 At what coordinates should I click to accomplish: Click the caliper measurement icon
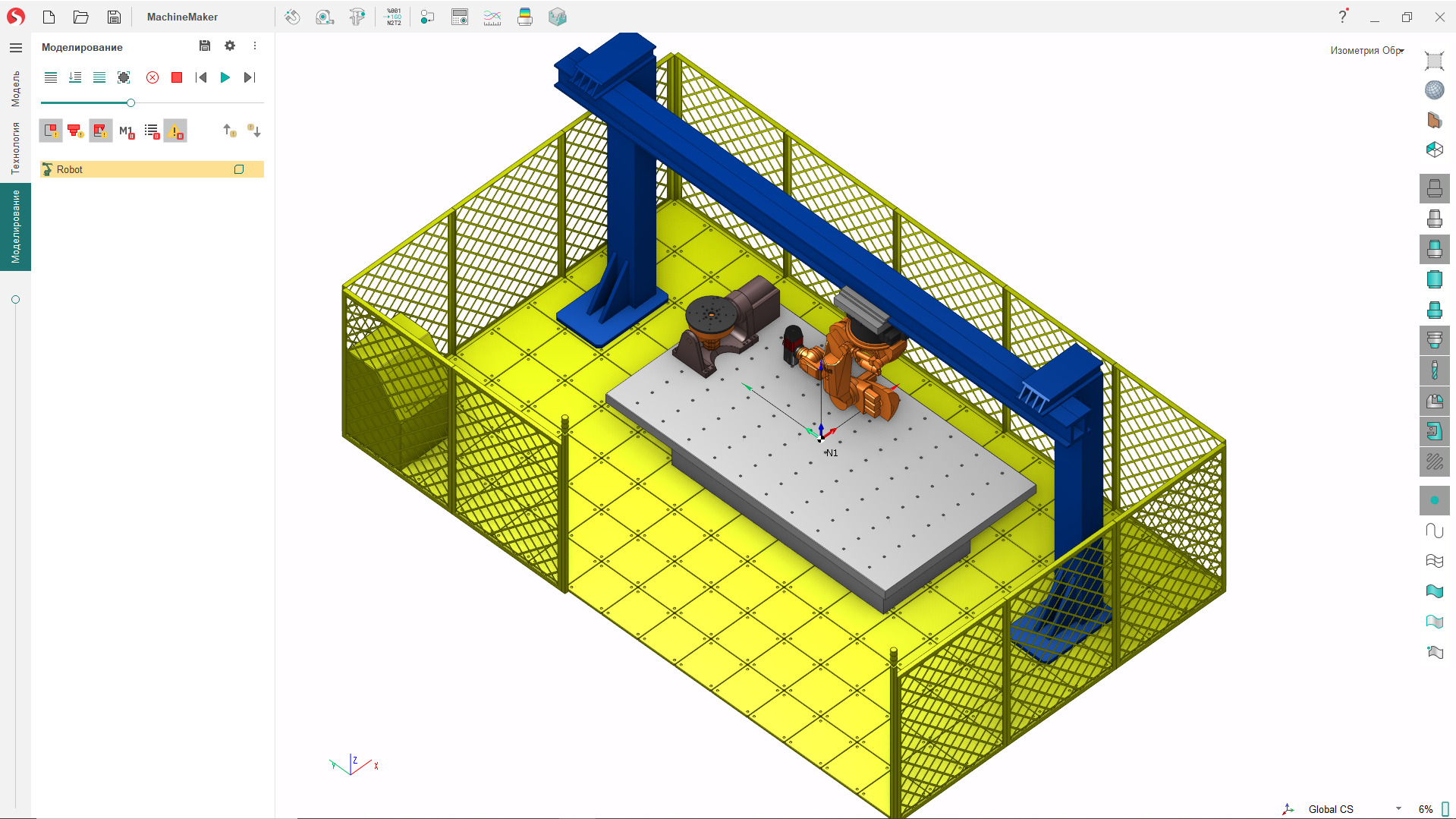pyautogui.click(x=357, y=17)
